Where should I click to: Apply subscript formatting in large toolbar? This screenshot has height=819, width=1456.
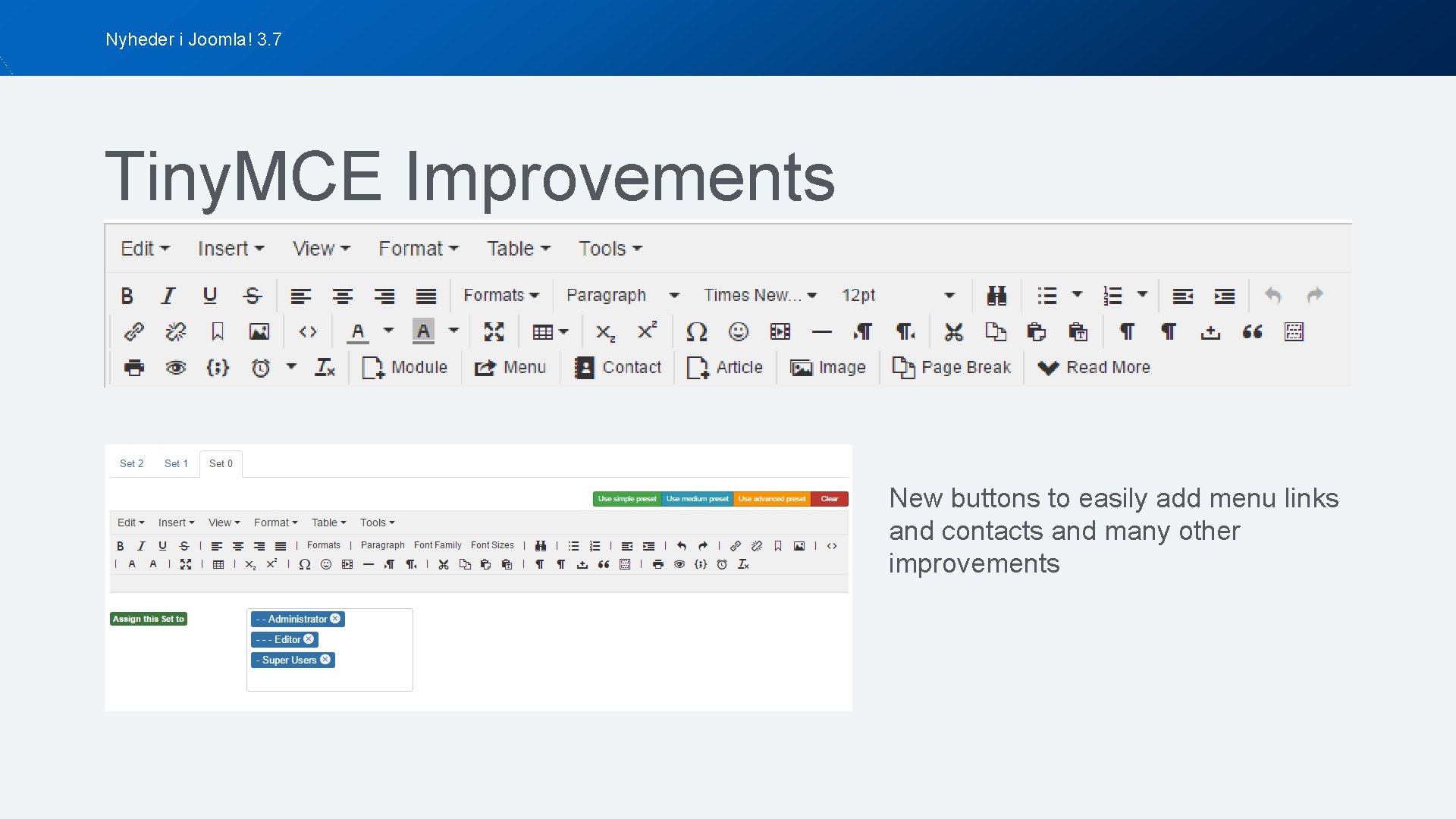click(x=605, y=332)
